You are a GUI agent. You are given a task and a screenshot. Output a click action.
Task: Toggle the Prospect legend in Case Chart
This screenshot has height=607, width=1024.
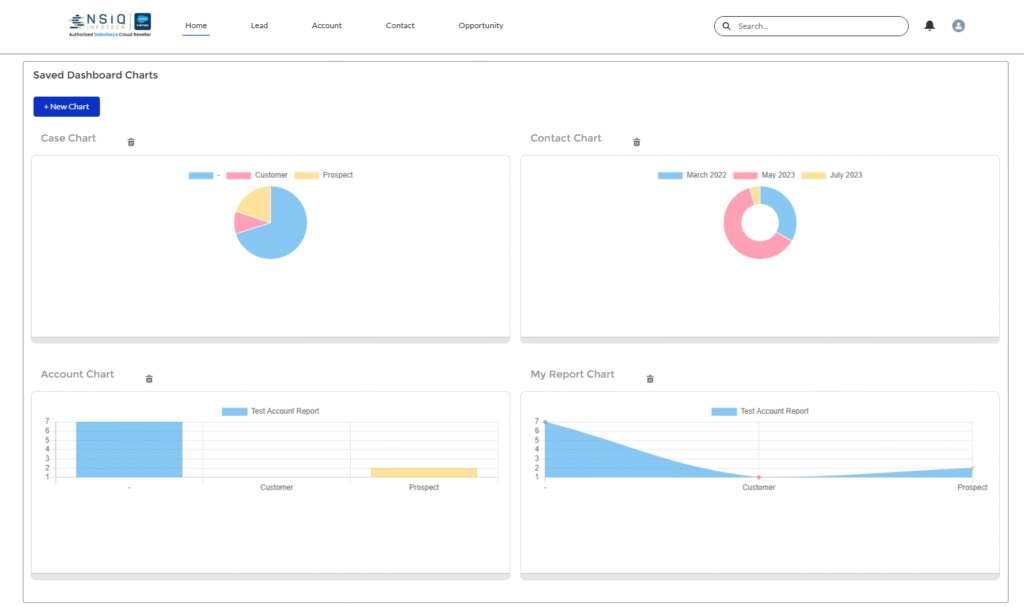point(325,175)
